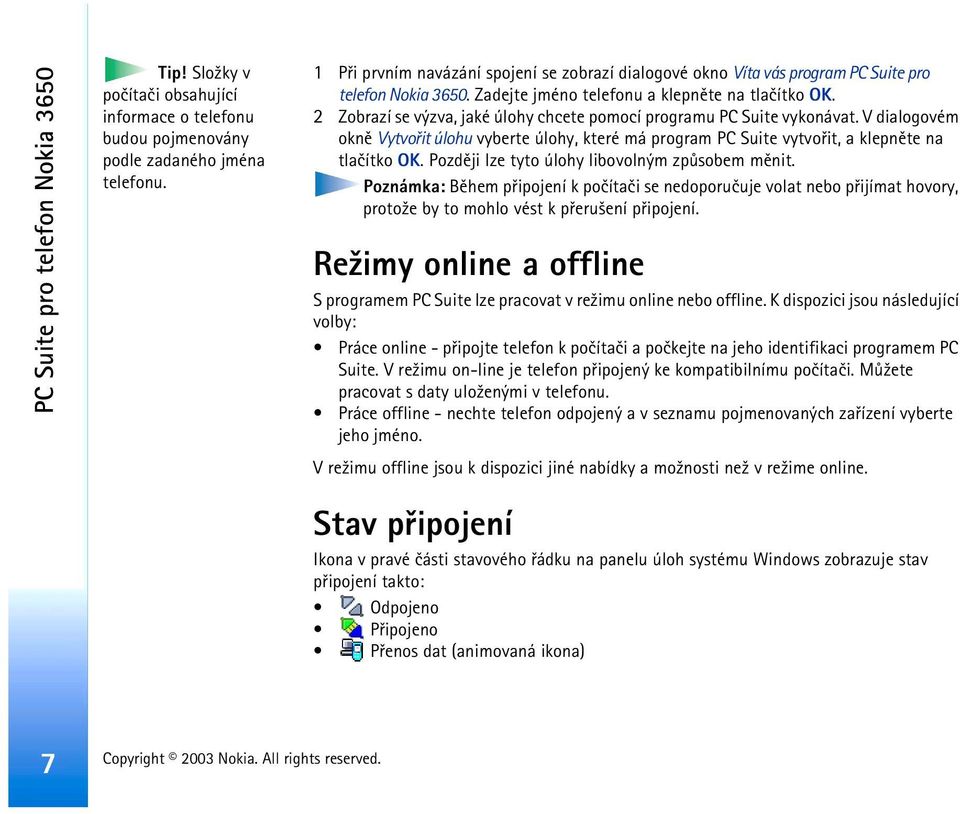Screen dimensions: 960x814
Task: Click the bold Tip! label
Action: click(172, 73)
